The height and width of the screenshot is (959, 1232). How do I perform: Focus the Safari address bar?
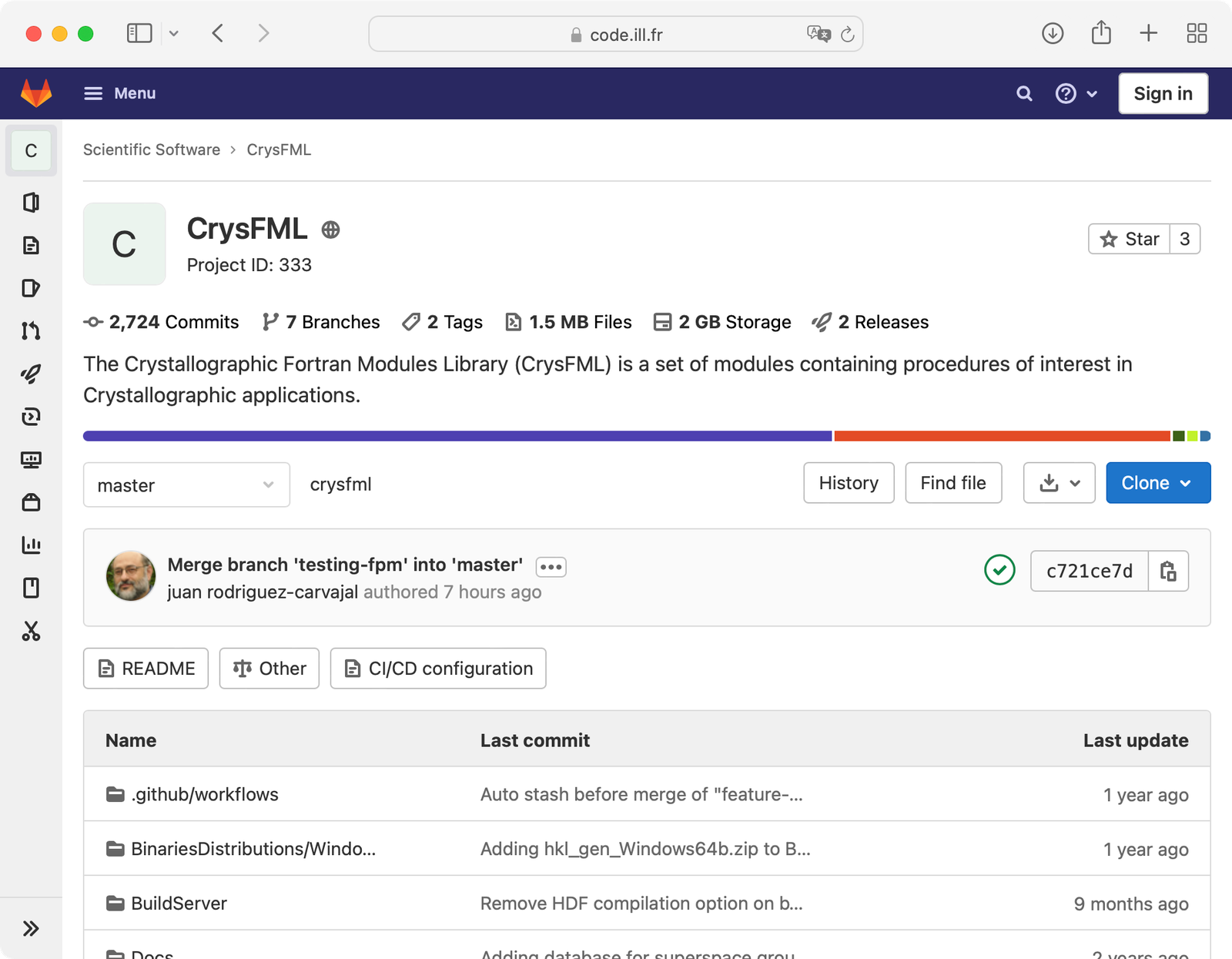tap(616, 35)
